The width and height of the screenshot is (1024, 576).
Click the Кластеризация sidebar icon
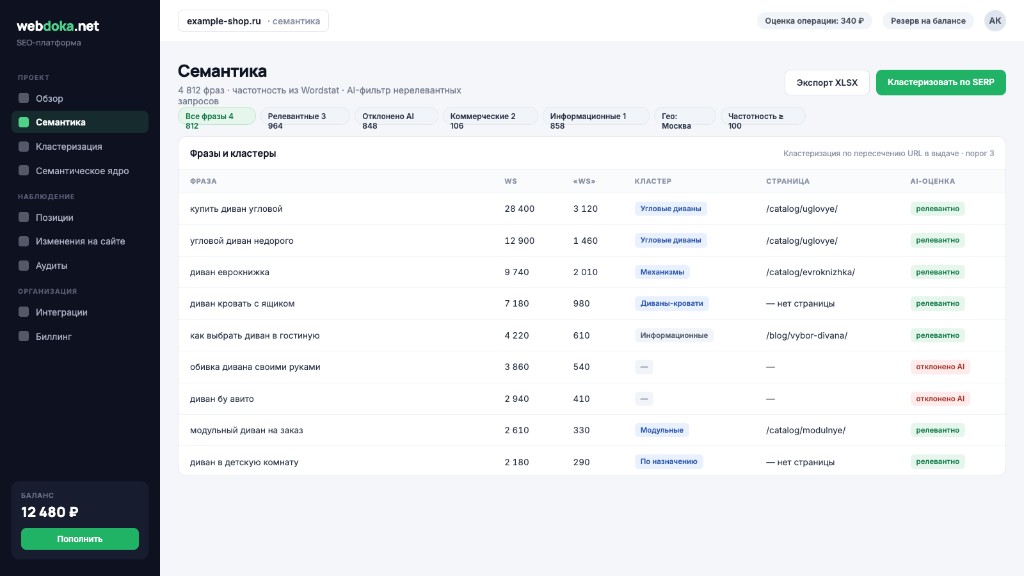(x=24, y=146)
